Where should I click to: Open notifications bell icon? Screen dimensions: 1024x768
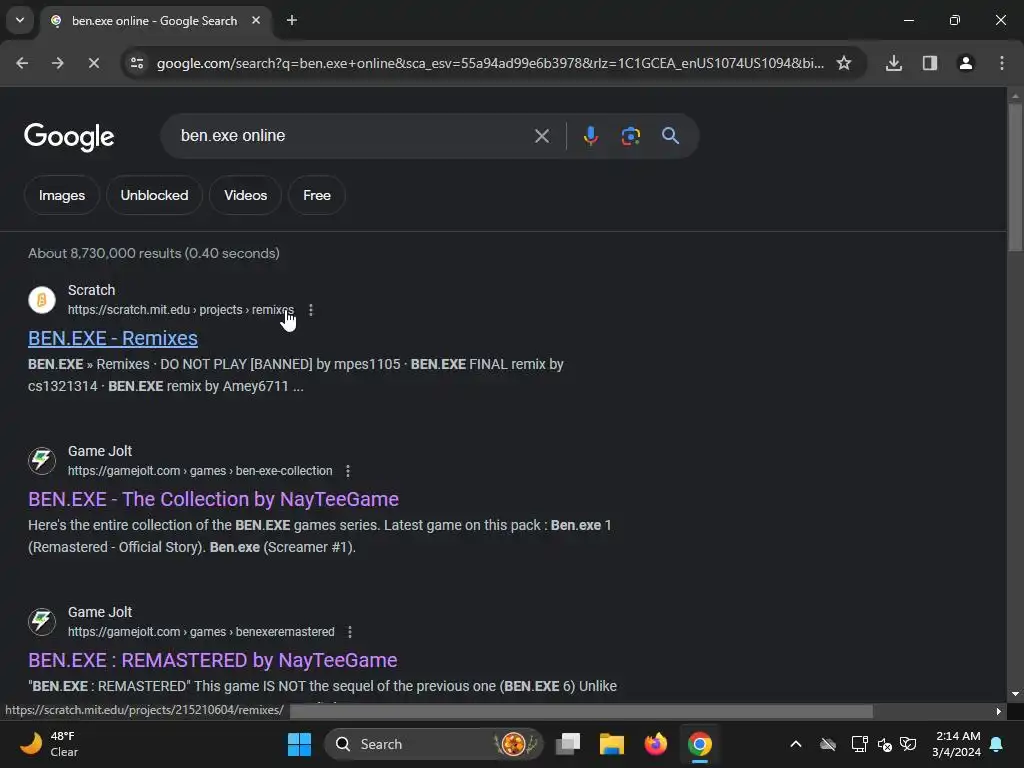tap(997, 744)
